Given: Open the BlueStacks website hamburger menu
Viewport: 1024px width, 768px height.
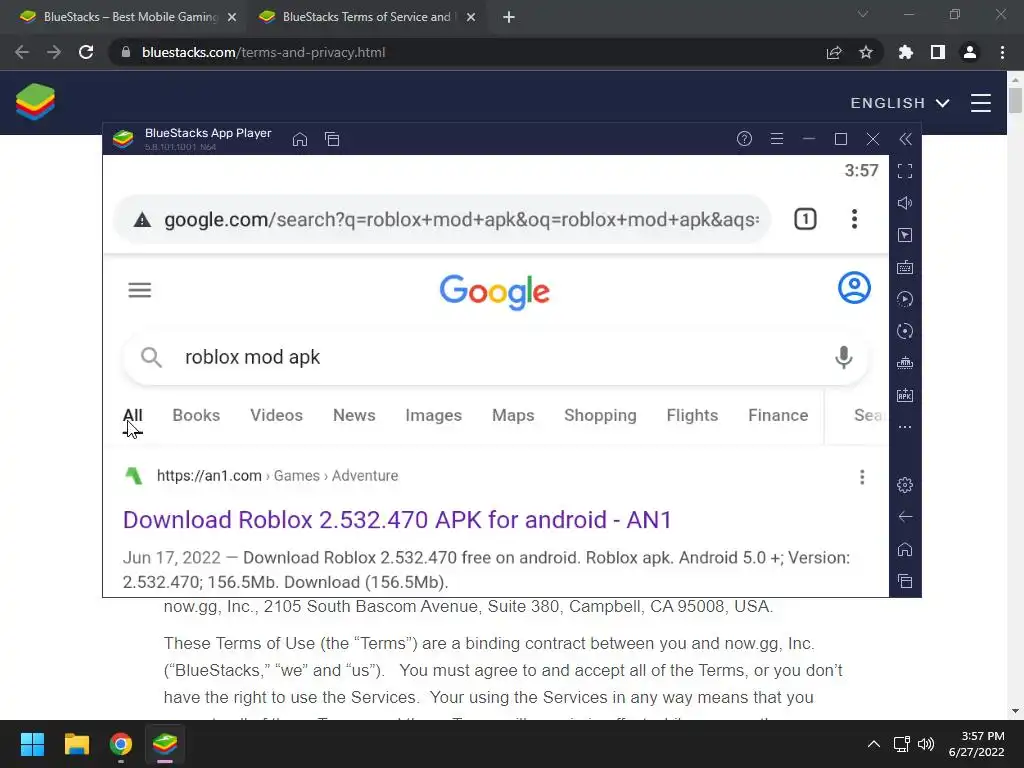Looking at the screenshot, I should [x=980, y=103].
